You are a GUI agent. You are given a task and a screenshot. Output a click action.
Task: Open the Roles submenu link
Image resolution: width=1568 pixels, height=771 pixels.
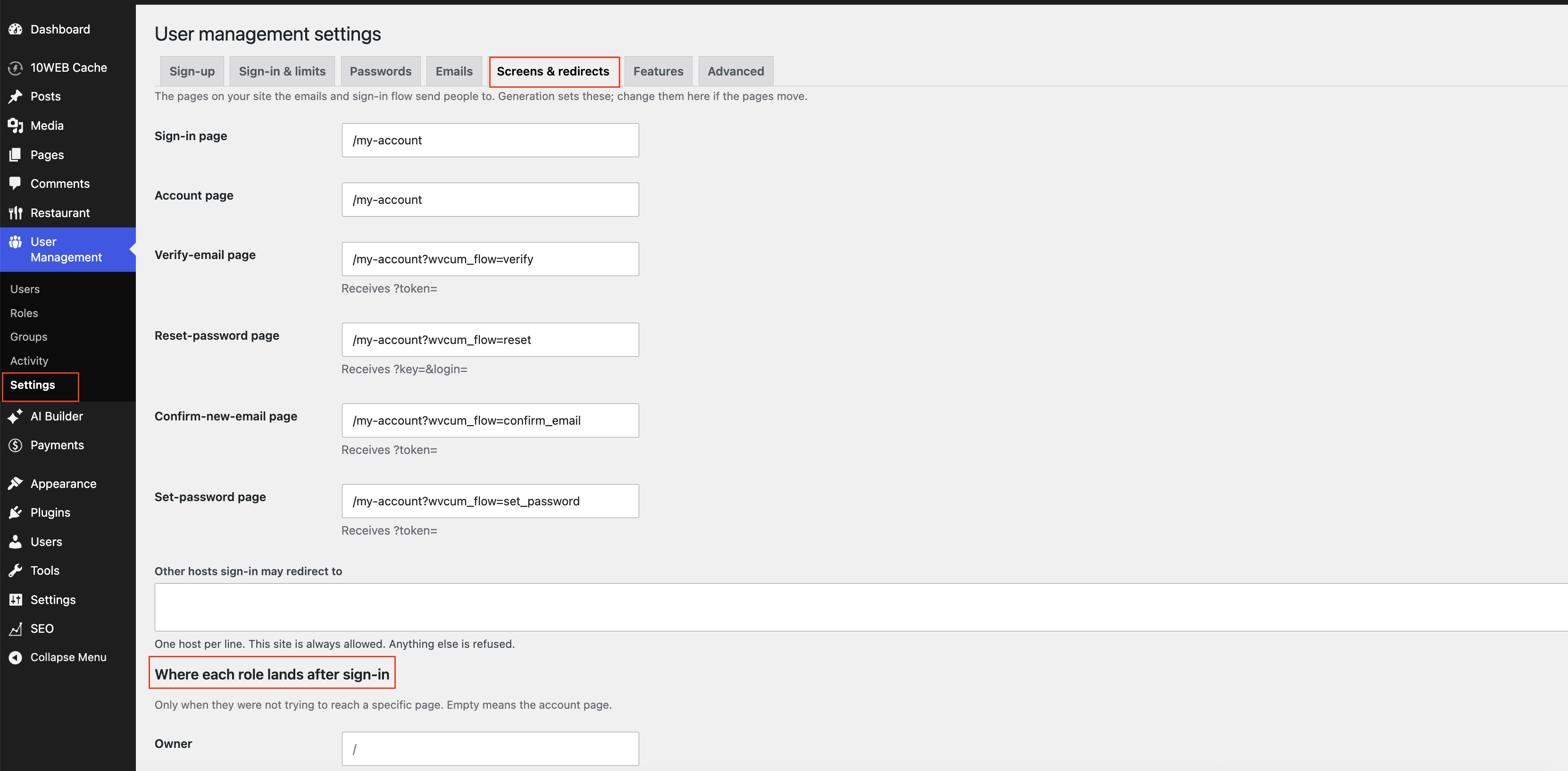click(x=25, y=313)
